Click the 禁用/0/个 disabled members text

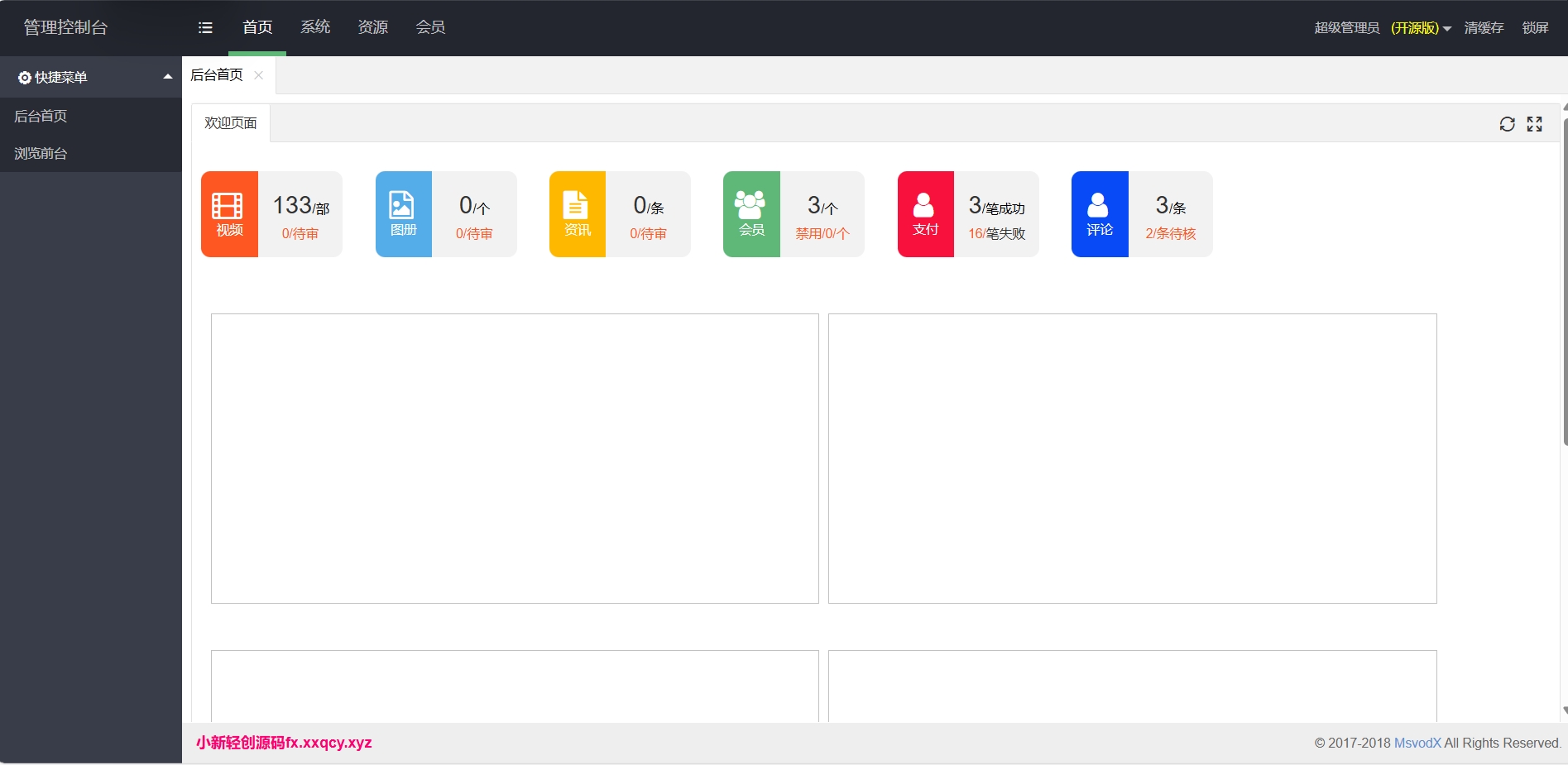point(822,234)
